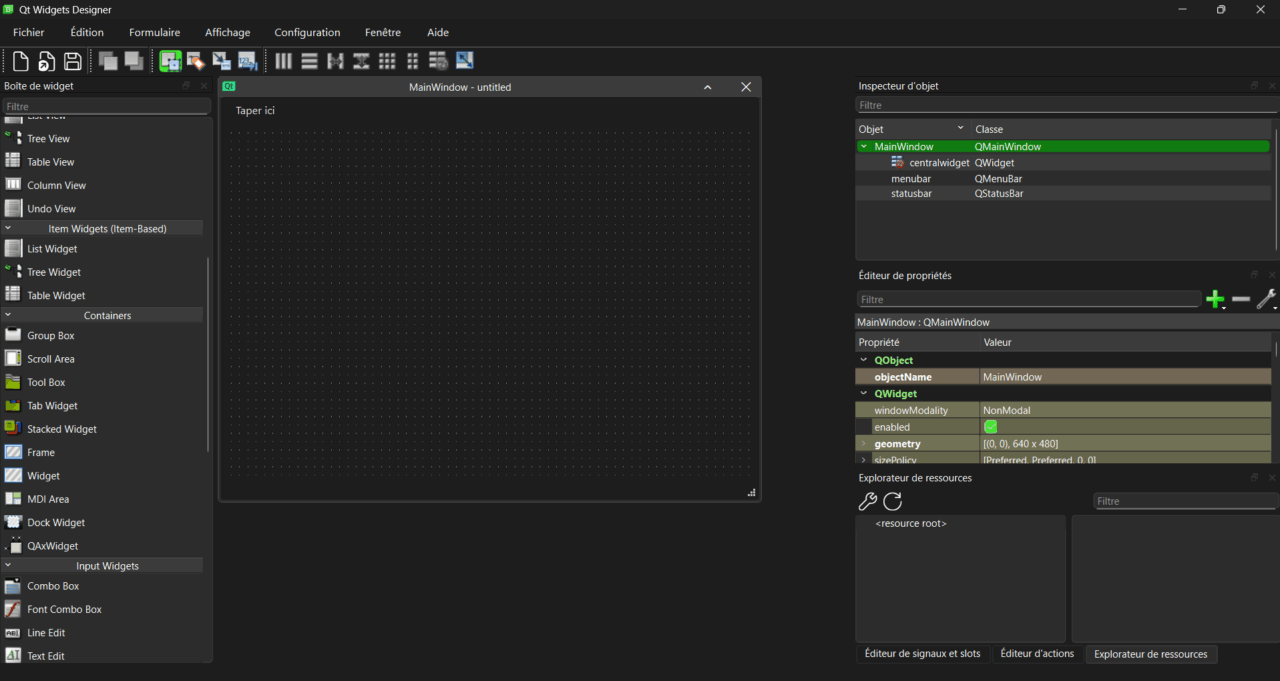Apply the Lay Out in a Grid icon
Image resolution: width=1280 pixels, height=681 pixels.
tap(387, 60)
